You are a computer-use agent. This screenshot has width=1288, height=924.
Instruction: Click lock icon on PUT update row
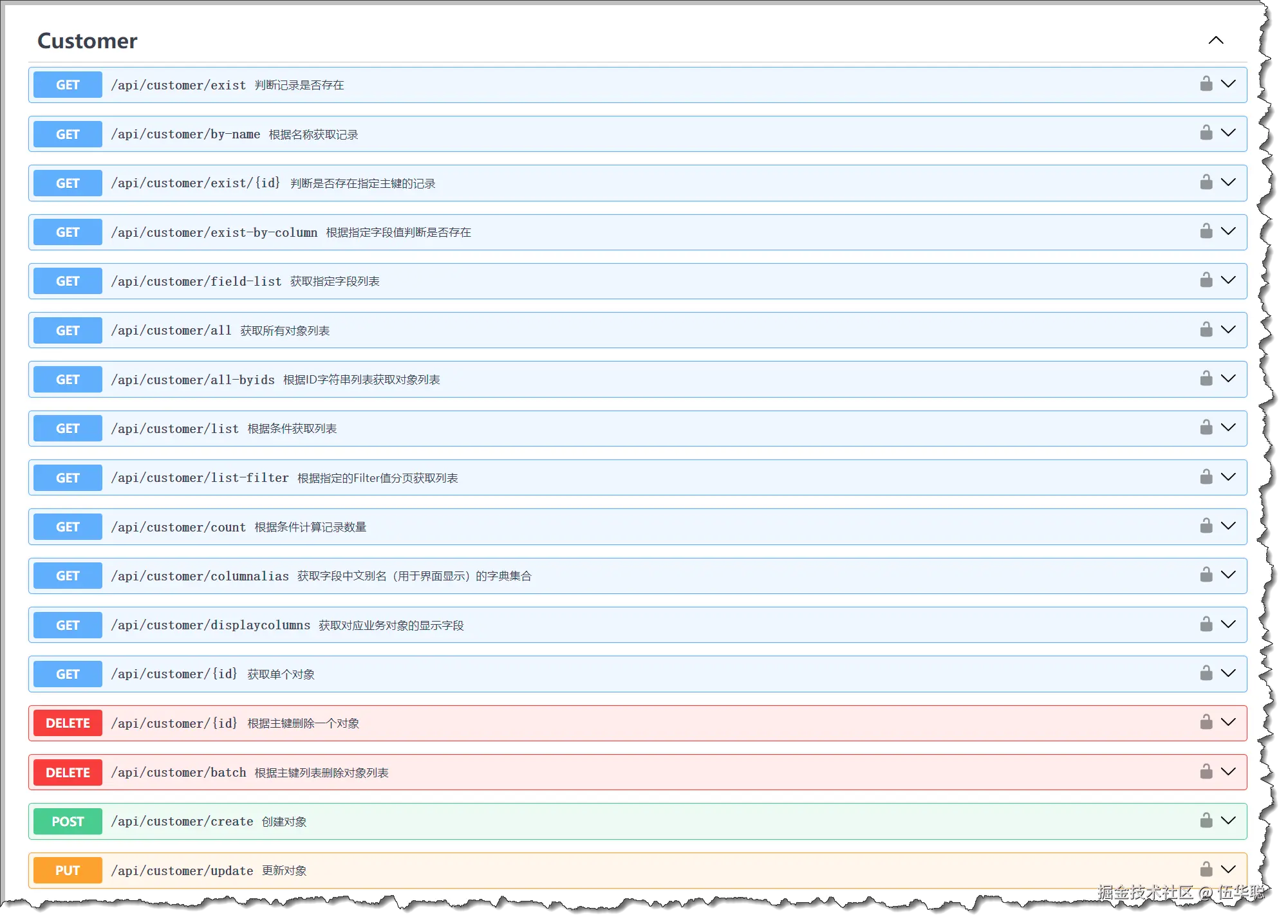(x=1206, y=870)
